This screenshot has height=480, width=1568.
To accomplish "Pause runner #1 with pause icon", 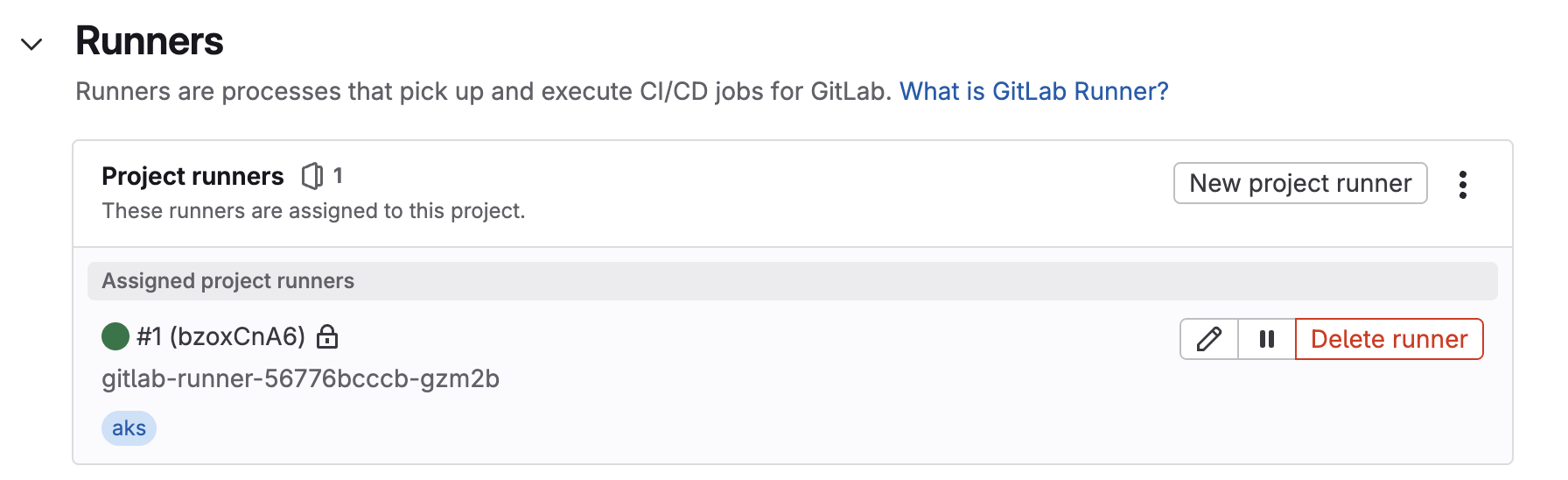I will click(x=1266, y=339).
